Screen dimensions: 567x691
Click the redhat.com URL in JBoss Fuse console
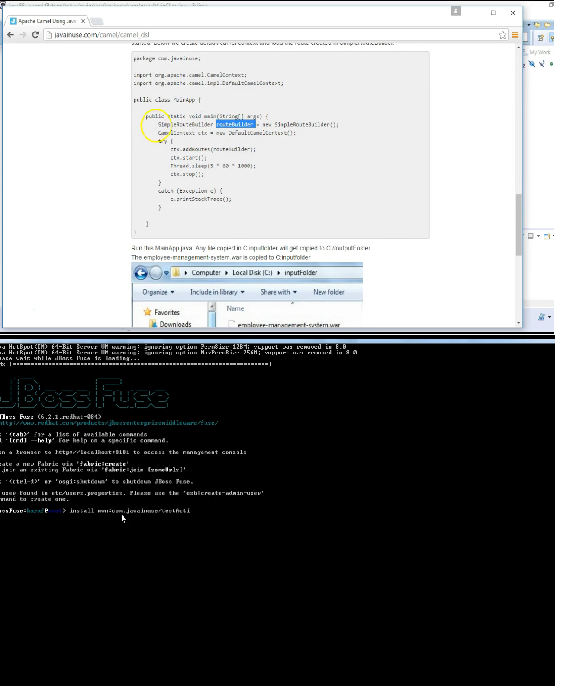coord(109,424)
